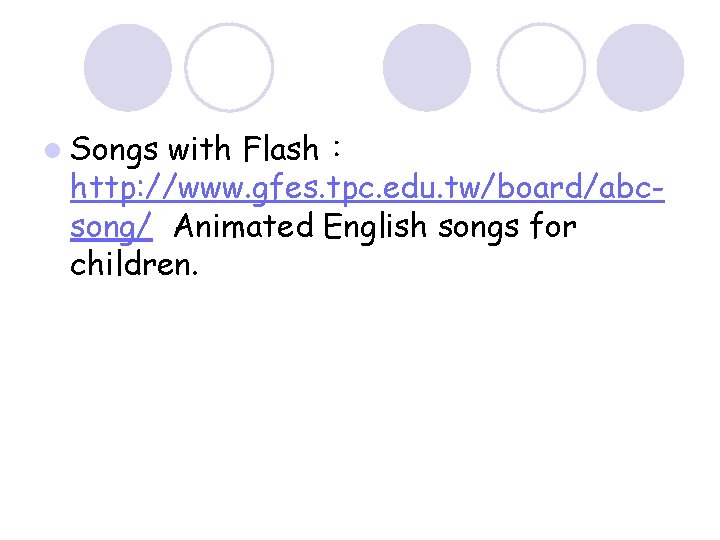
Task: Click the word "Songs" in heading
Action: (x=114, y=150)
